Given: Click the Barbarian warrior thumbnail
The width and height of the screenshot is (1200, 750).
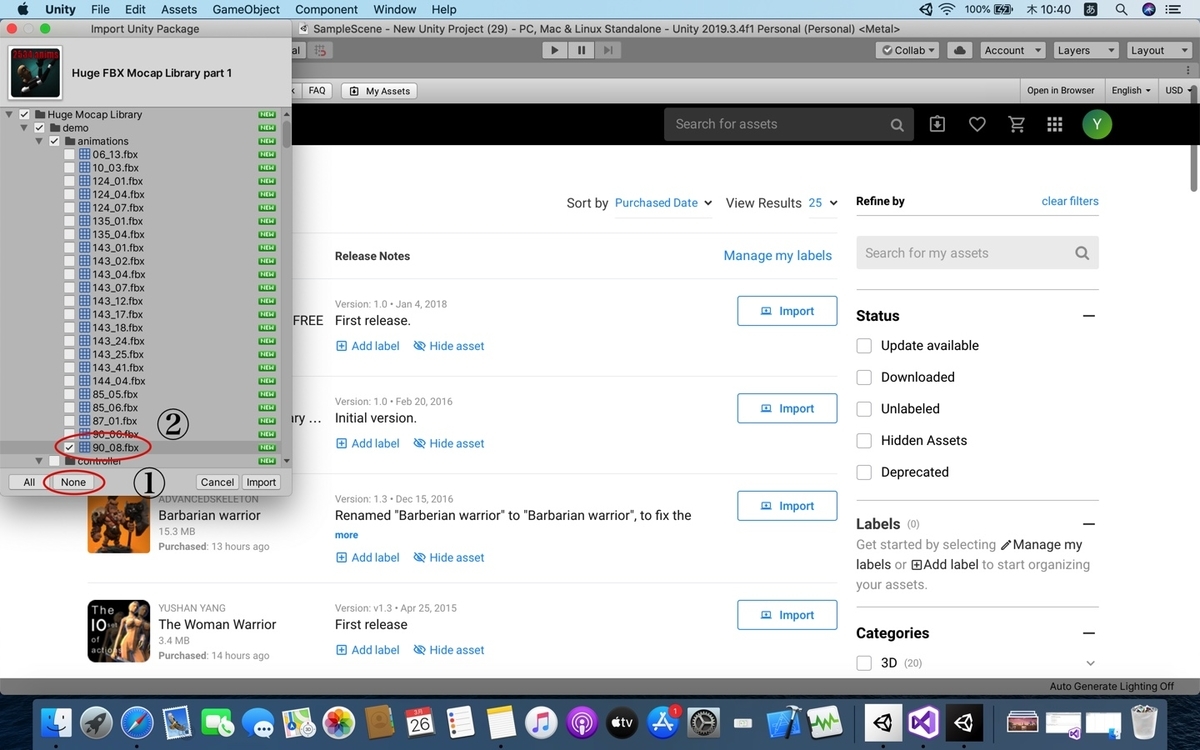Looking at the screenshot, I should (x=119, y=522).
